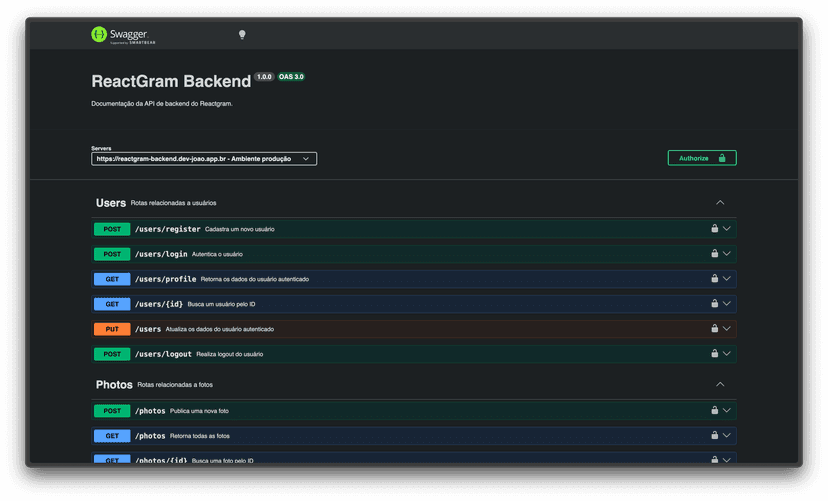Open the /users/logout path link
This screenshot has height=501, width=828.
point(163,354)
